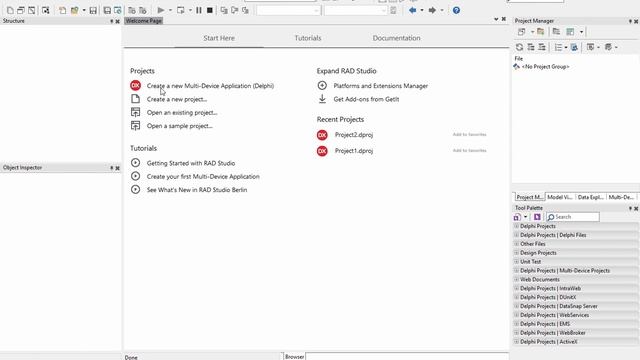Click the Save floppy-disk icon
Screen dimensions: 640x360
[x=93, y=10]
